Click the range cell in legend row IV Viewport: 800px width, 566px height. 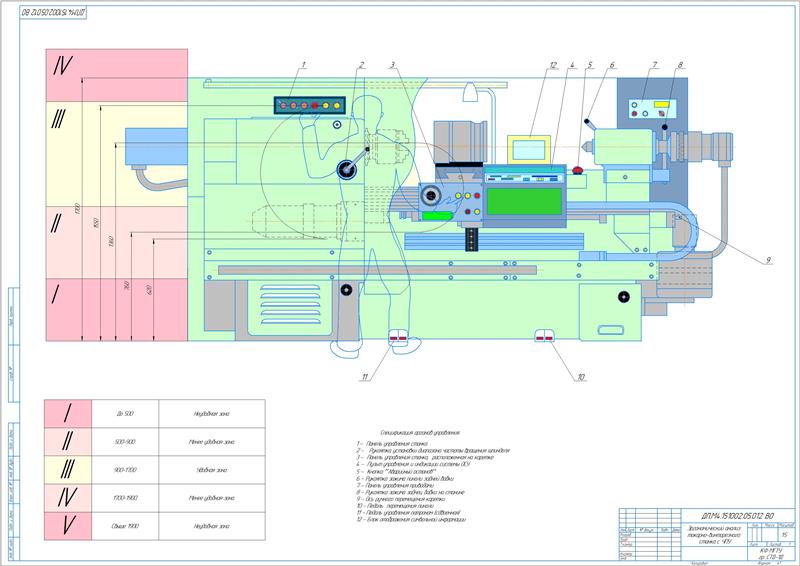coord(125,498)
